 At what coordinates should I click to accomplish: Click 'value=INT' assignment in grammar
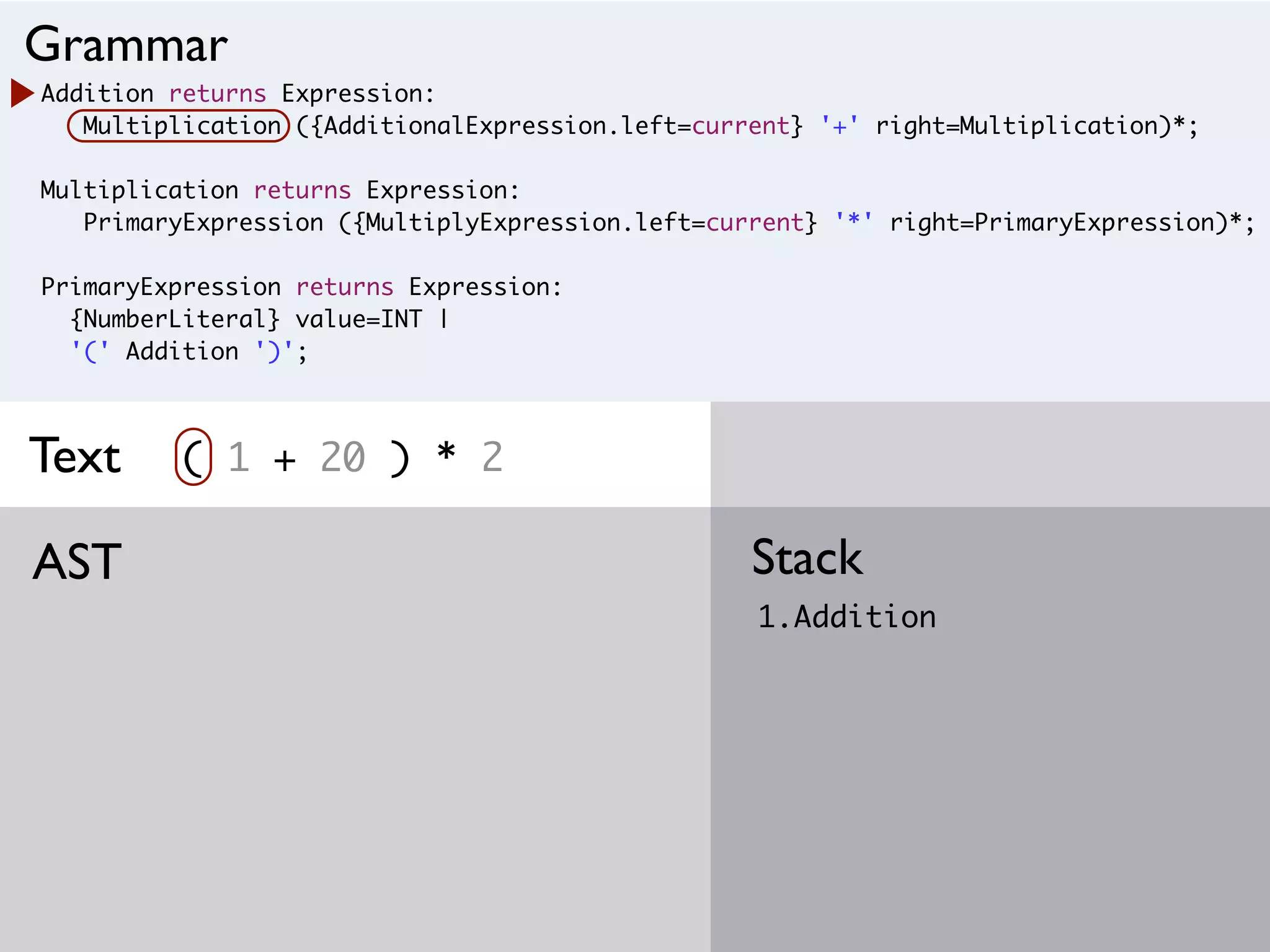tap(358, 319)
